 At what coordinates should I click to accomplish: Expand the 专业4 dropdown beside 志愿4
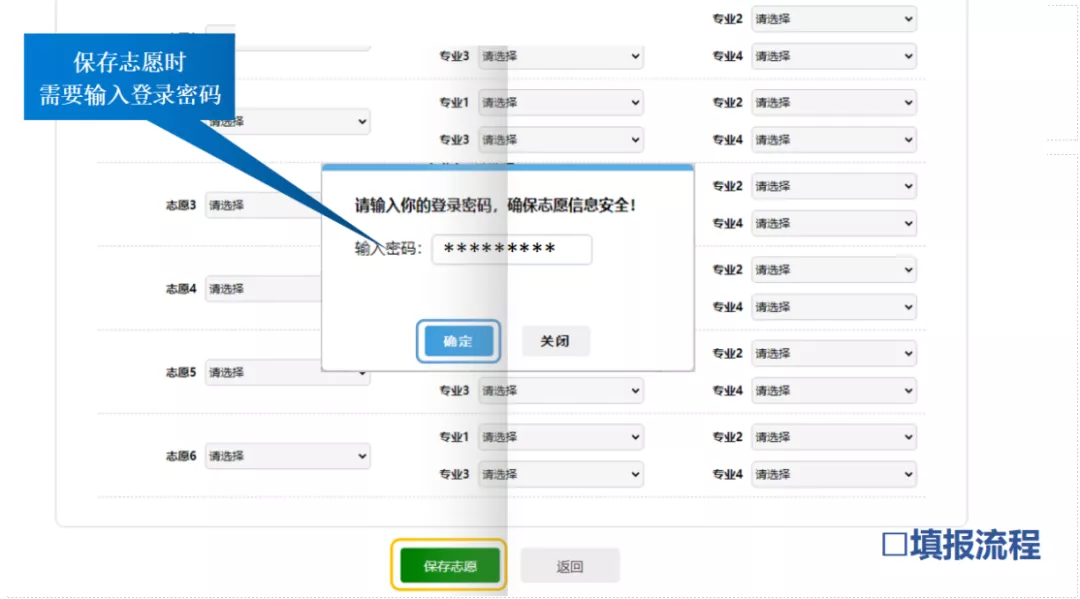point(834,307)
